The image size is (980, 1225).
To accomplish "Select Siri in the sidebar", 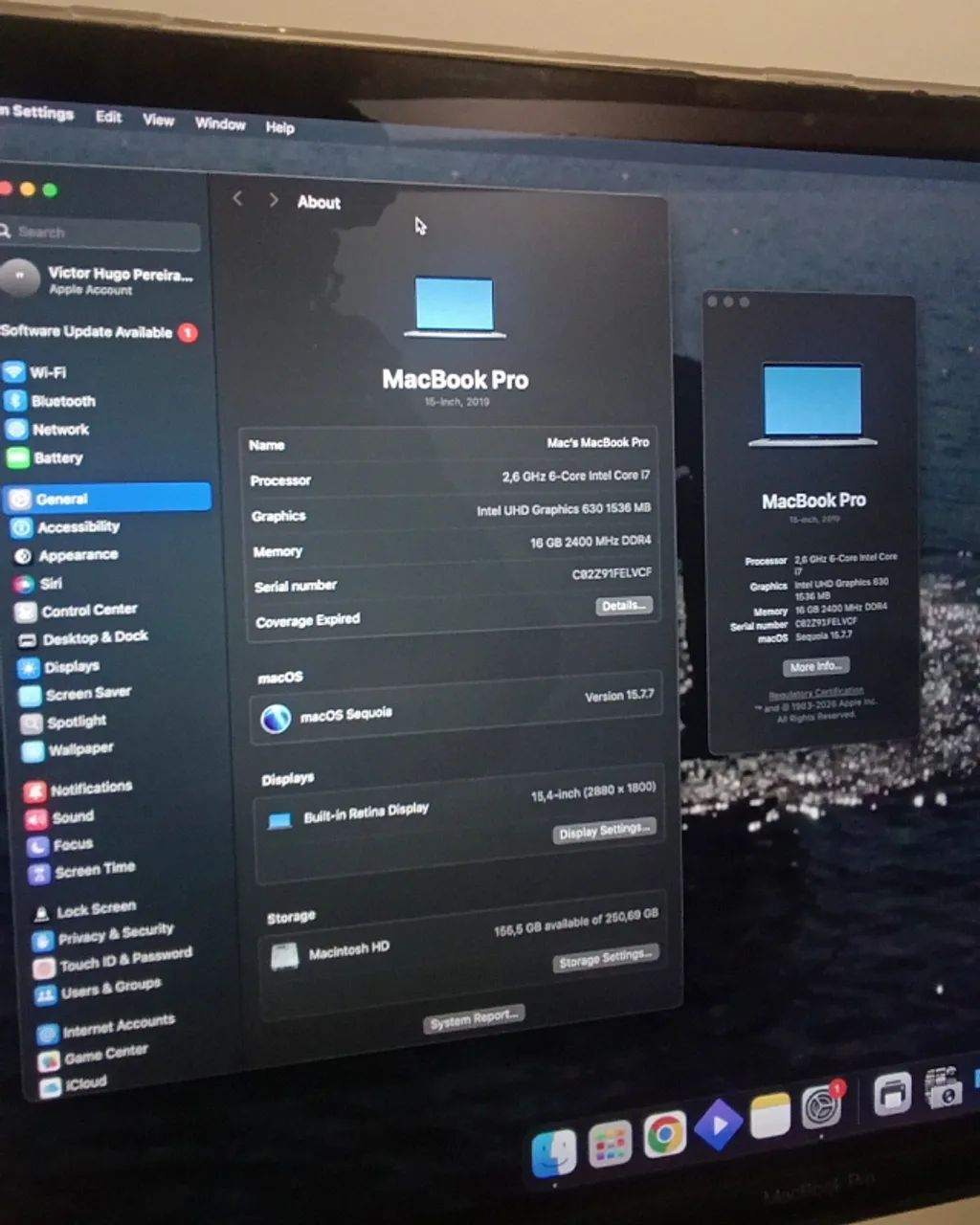I will tap(38, 583).
